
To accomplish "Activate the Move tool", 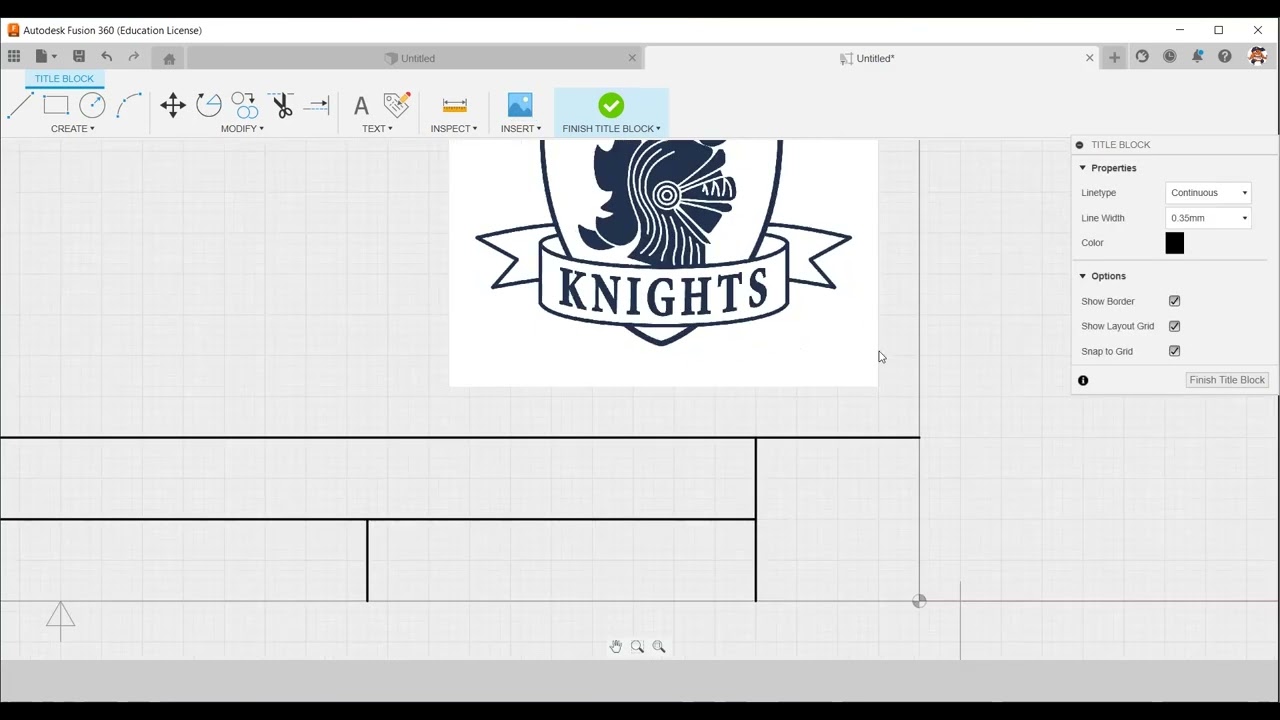I will tap(173, 105).
